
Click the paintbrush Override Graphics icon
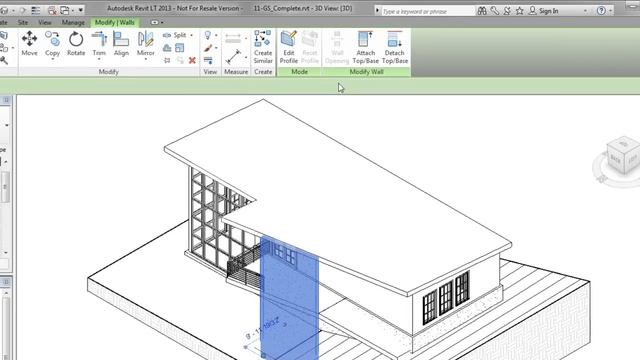click(208, 48)
